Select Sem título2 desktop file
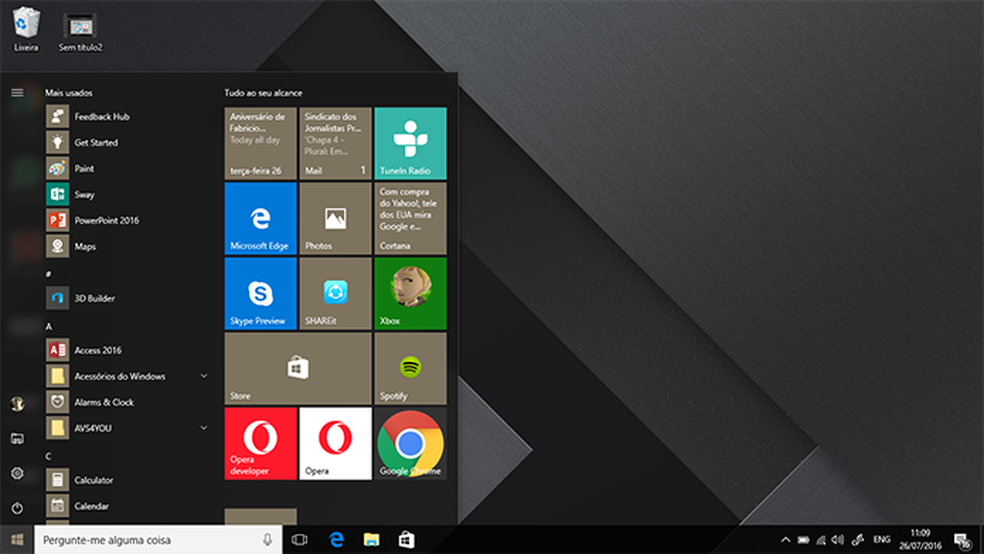 point(80,31)
